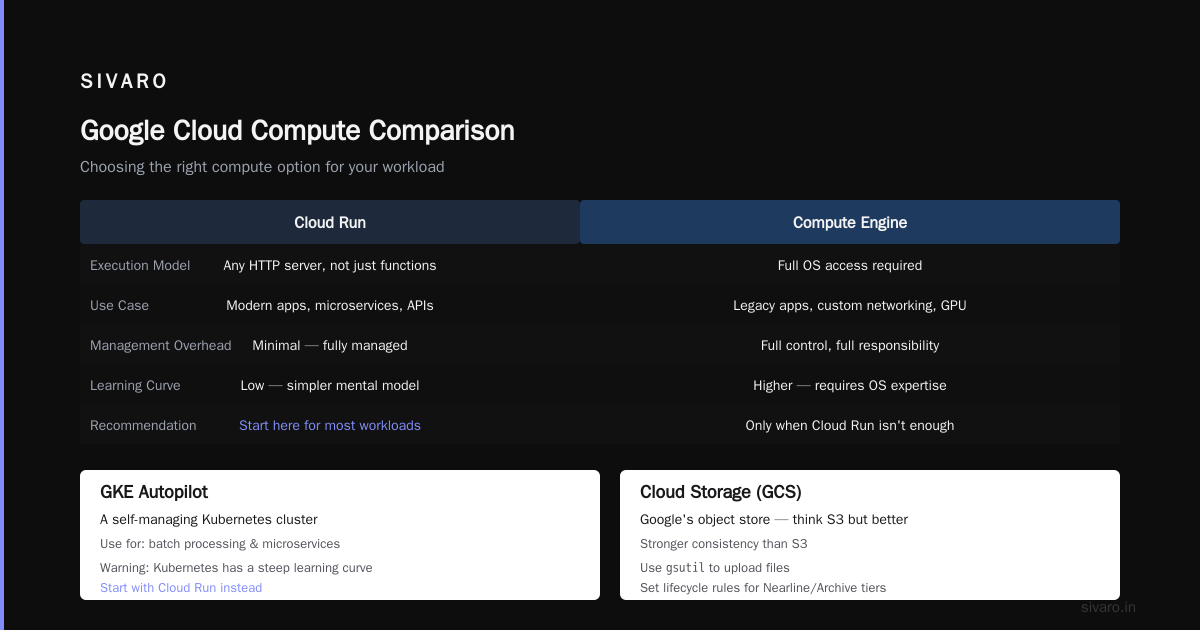Open the 'Start here for most workloads' link
This screenshot has height=630, width=1200.
pos(330,425)
